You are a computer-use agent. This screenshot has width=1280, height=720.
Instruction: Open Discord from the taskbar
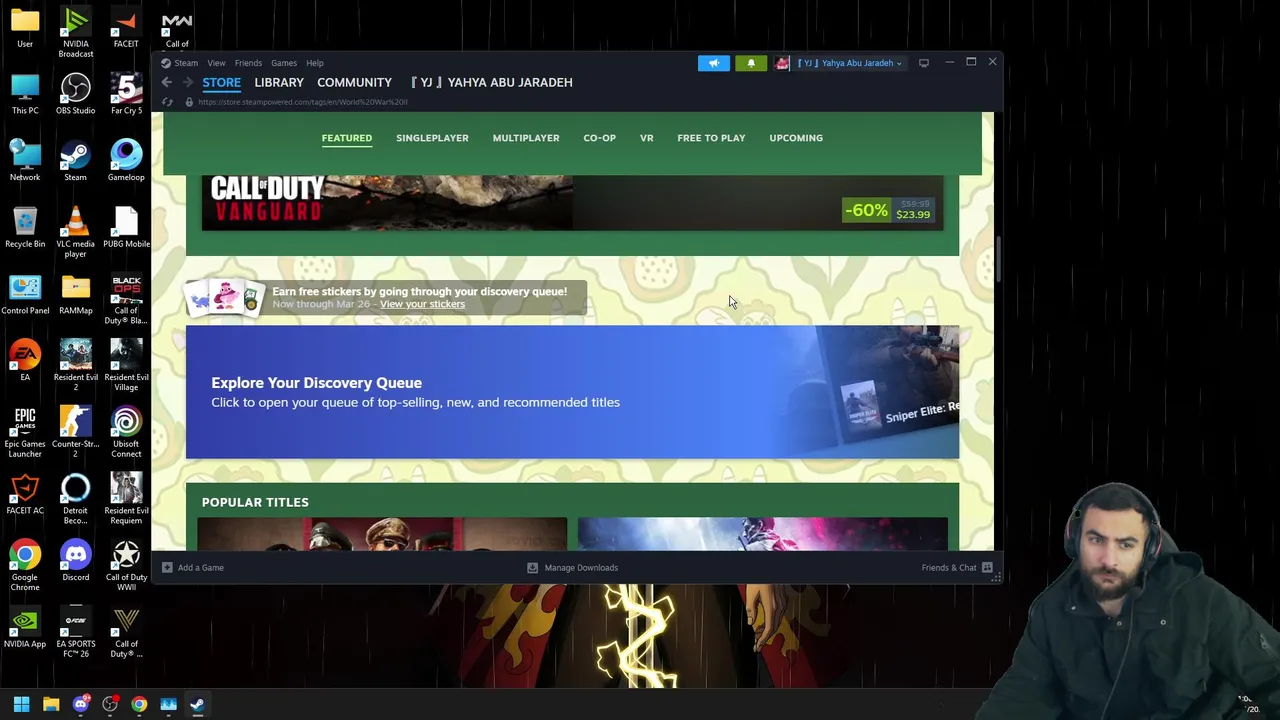click(x=80, y=704)
